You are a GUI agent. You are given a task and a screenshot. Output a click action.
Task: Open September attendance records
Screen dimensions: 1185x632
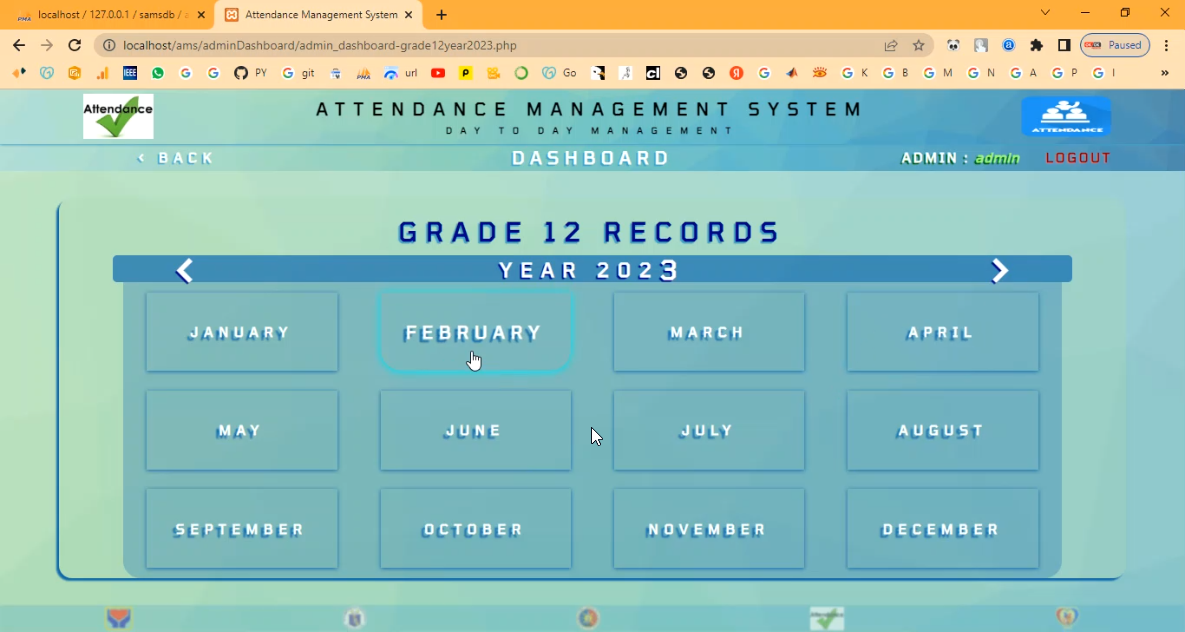(242, 528)
